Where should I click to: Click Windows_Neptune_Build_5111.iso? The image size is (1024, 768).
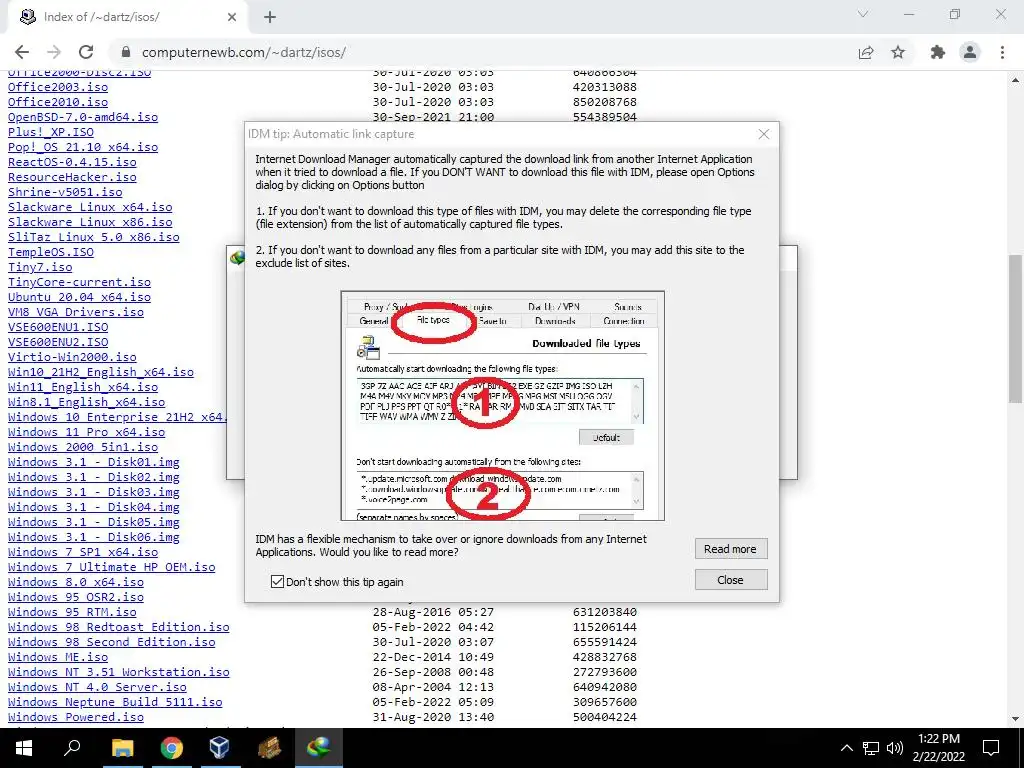click(115, 703)
